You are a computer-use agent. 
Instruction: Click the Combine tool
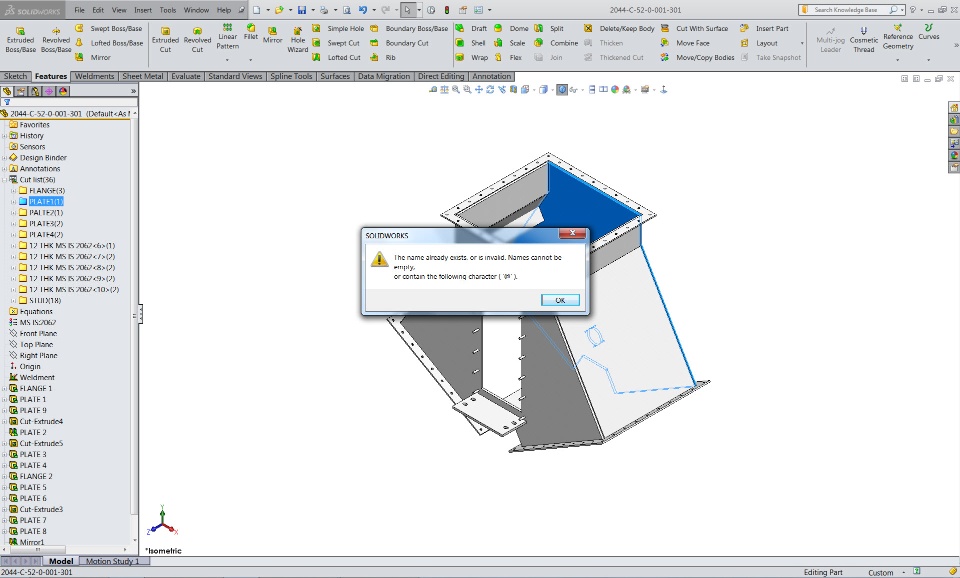point(557,43)
